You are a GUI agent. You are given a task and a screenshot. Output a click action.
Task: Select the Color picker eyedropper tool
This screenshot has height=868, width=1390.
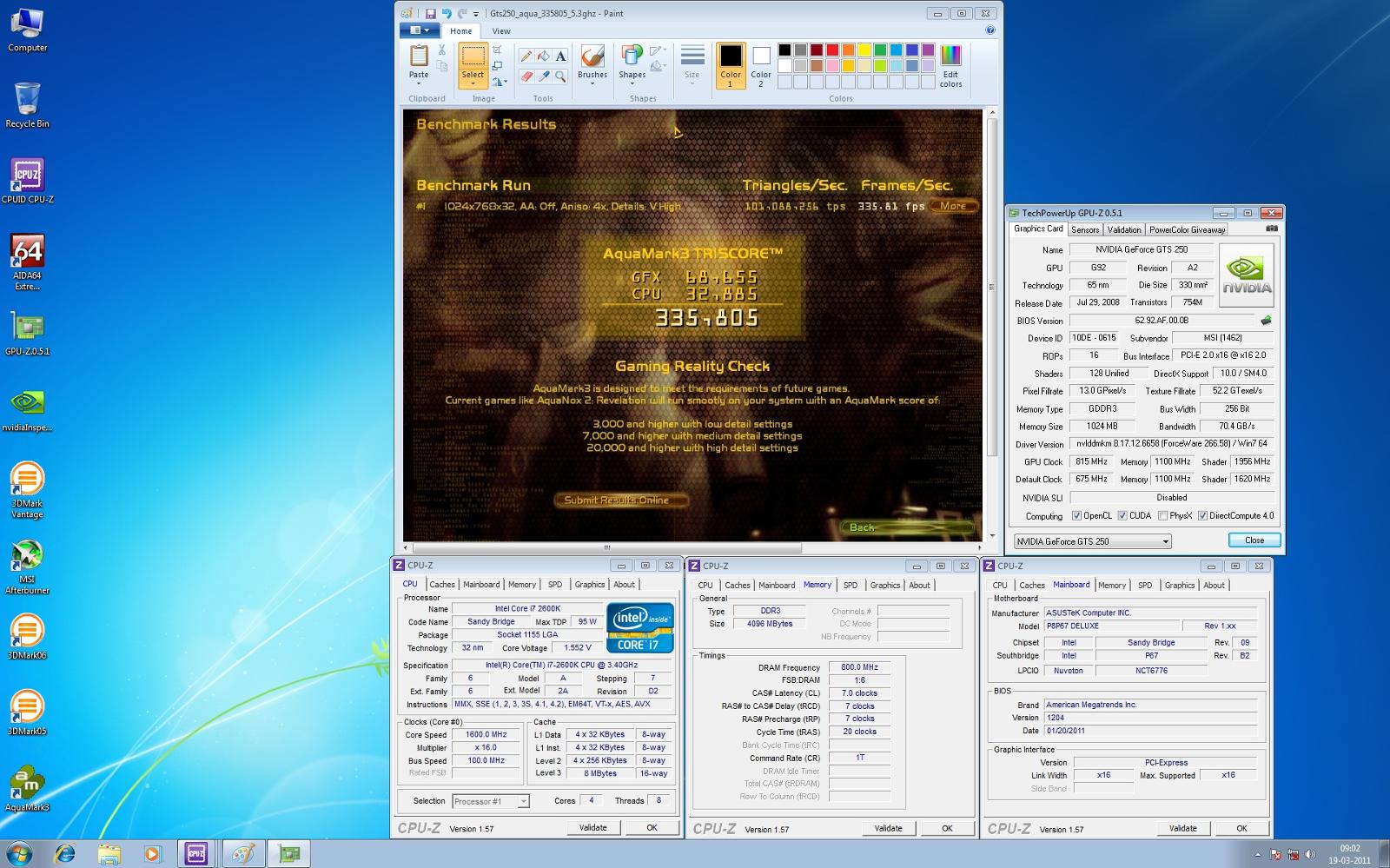tap(543, 76)
